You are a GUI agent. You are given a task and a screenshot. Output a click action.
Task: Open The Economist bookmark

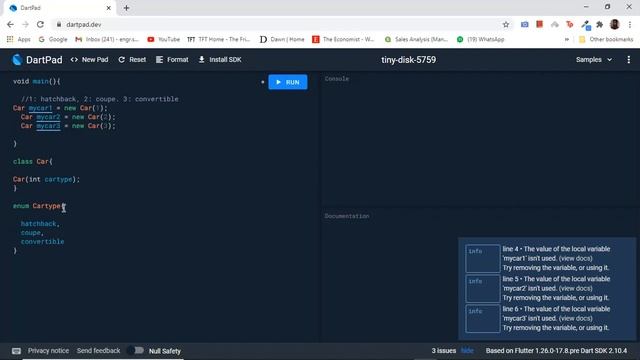343,39
